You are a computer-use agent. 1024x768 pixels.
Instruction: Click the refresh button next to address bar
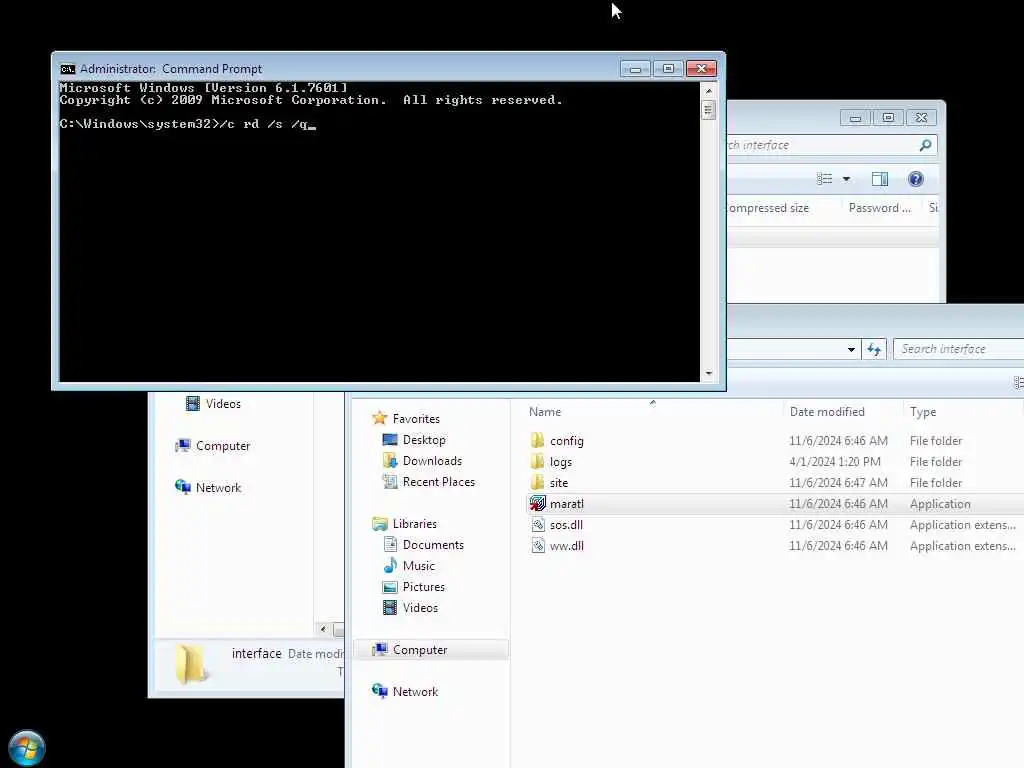tap(874, 349)
